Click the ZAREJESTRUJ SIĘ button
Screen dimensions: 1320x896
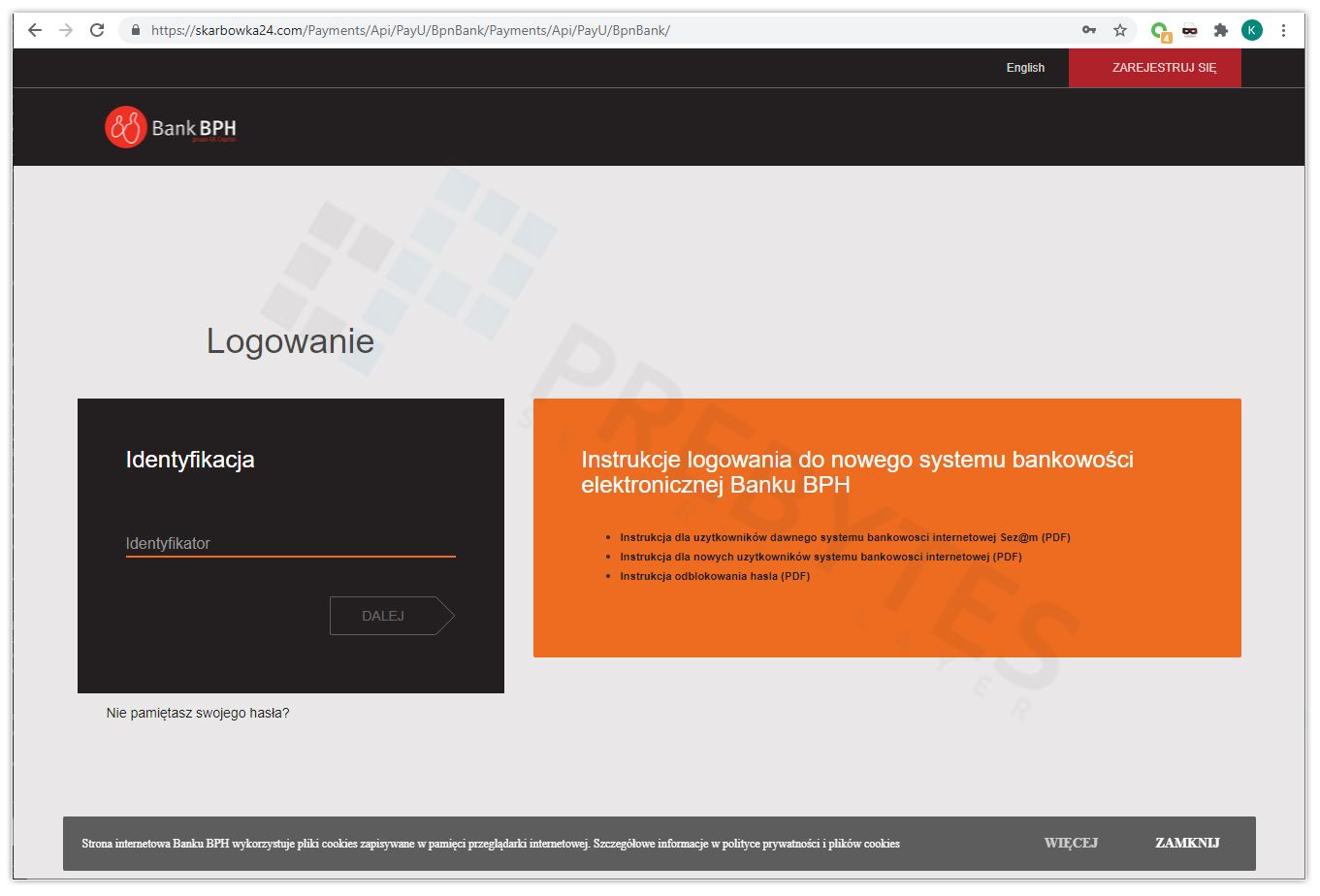[x=1154, y=68]
